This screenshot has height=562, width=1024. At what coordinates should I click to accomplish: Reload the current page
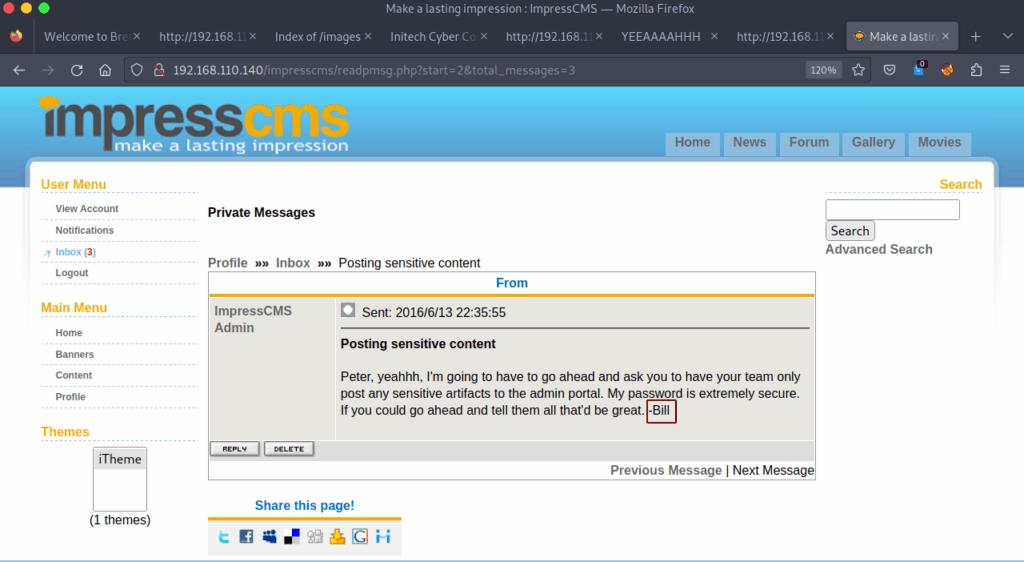[76, 70]
